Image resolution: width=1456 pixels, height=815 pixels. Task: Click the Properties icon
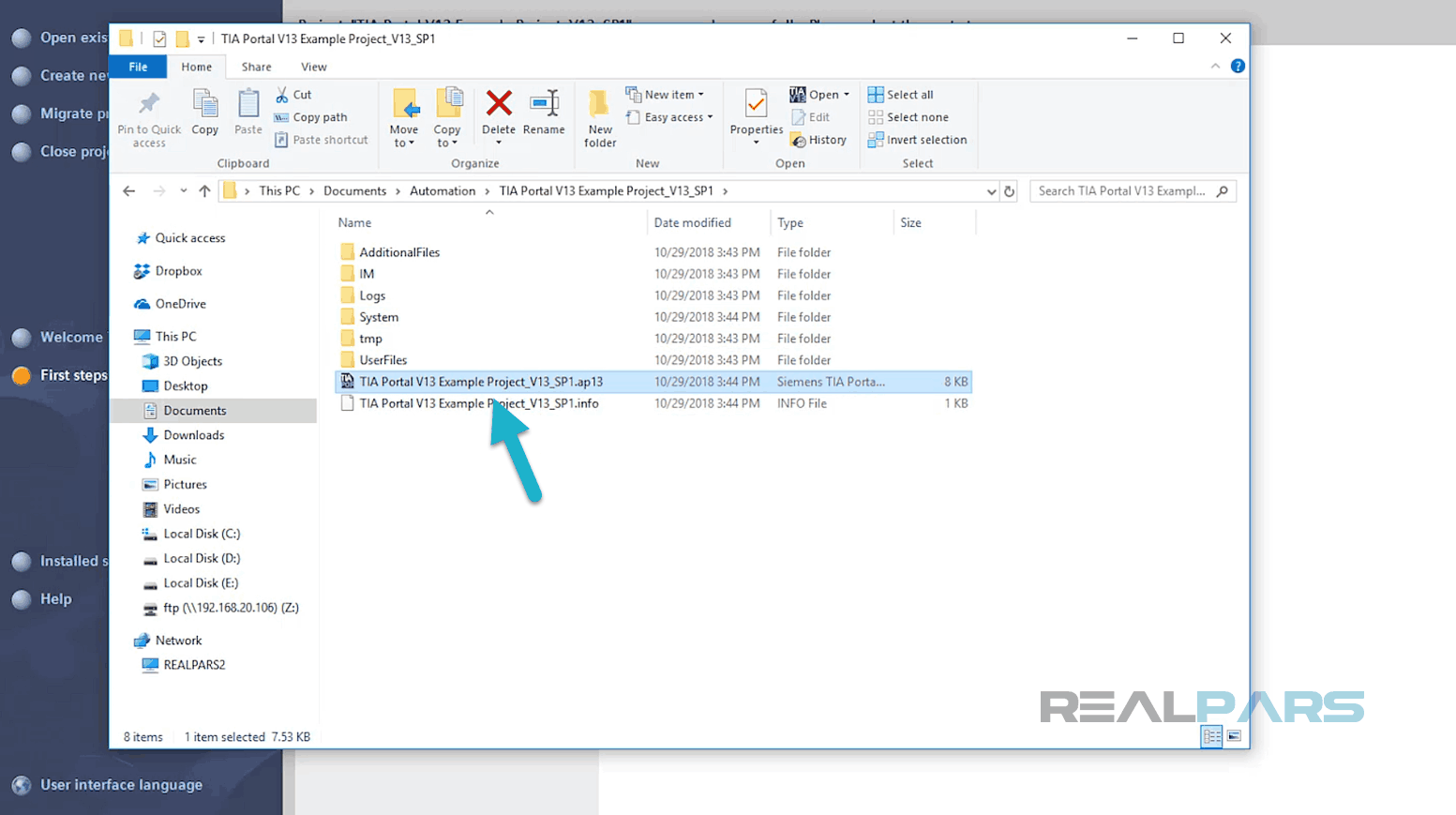click(756, 103)
